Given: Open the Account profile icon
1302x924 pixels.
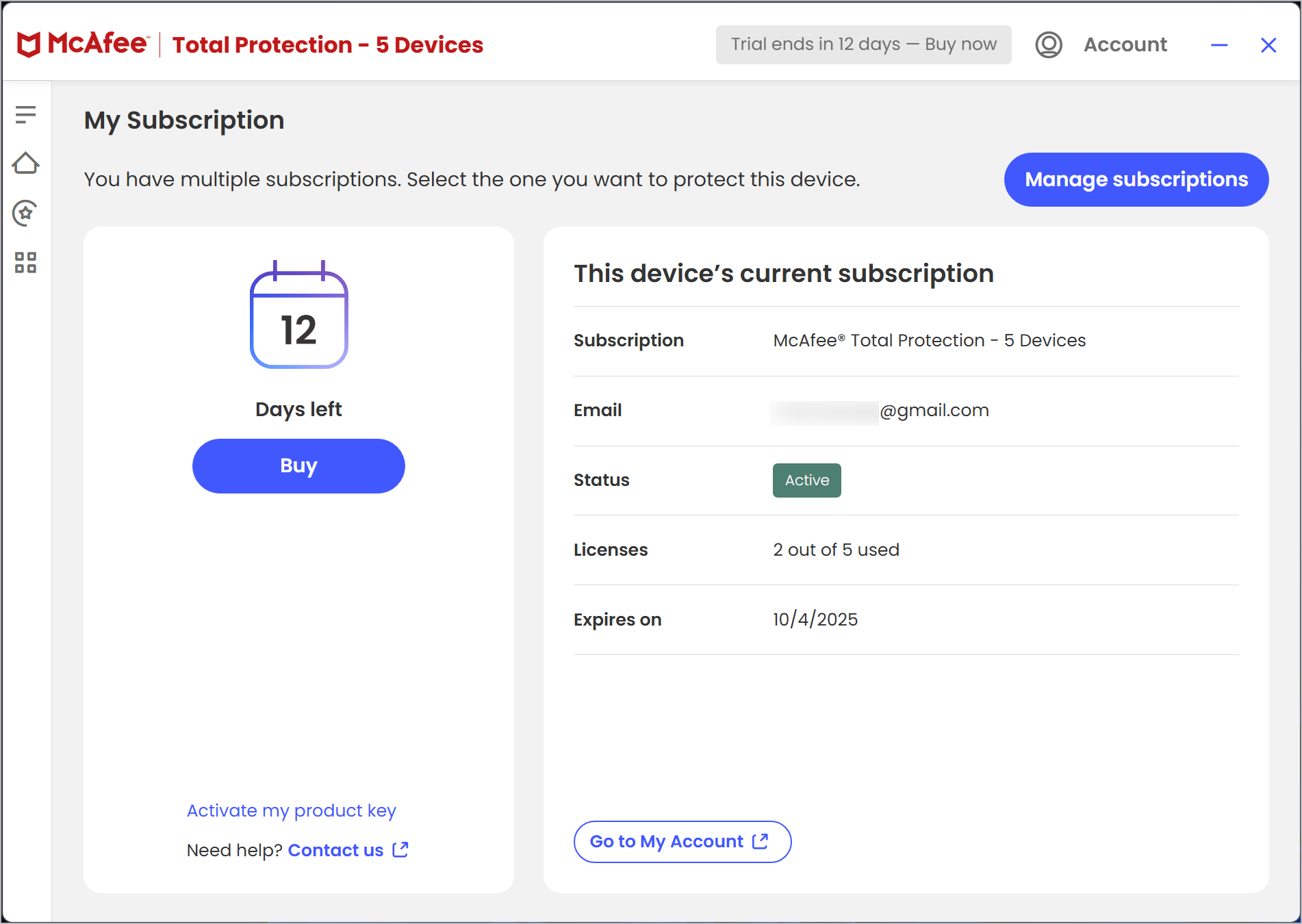Looking at the screenshot, I should (1048, 44).
